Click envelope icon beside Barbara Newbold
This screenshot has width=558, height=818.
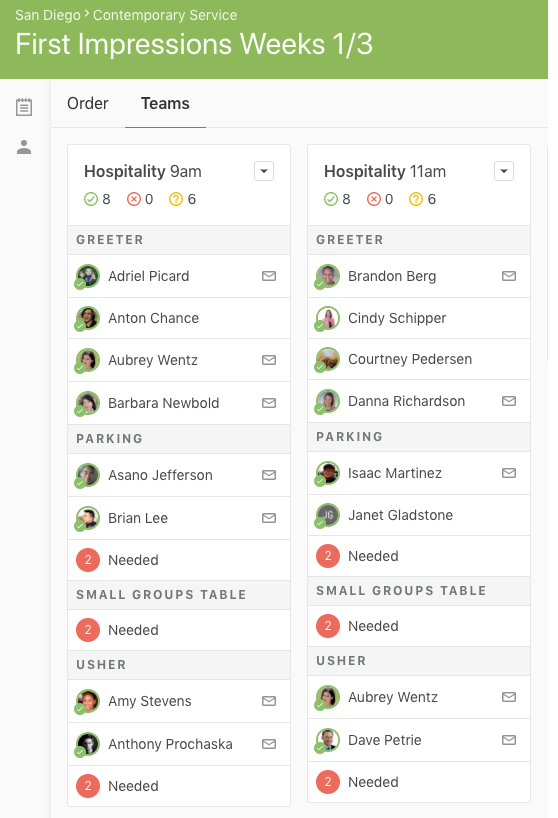tap(269, 403)
